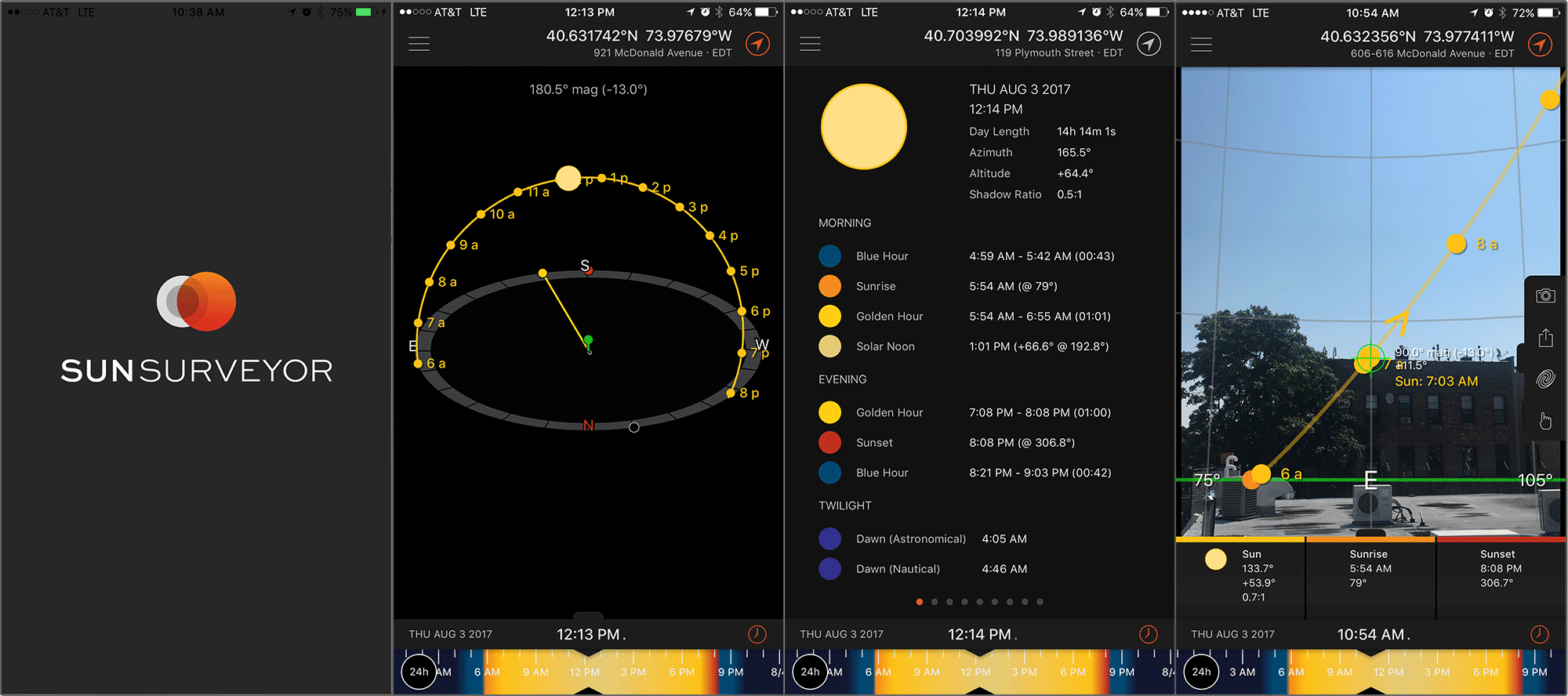The image size is (1568, 696).
Task: Tap the large yellow sun graphic on the details screen
Action: 863,126
